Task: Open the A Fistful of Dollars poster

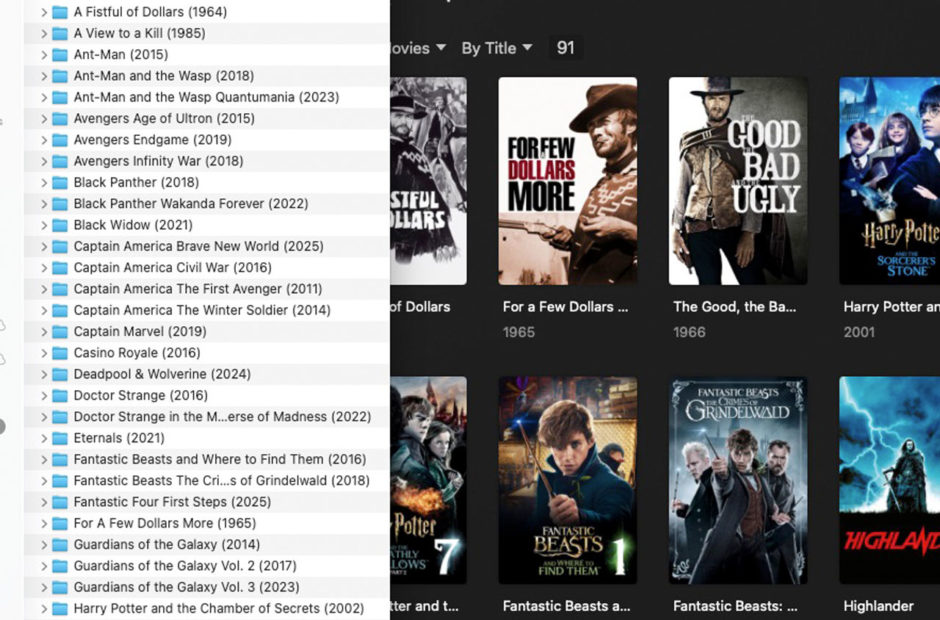Action: tap(429, 180)
